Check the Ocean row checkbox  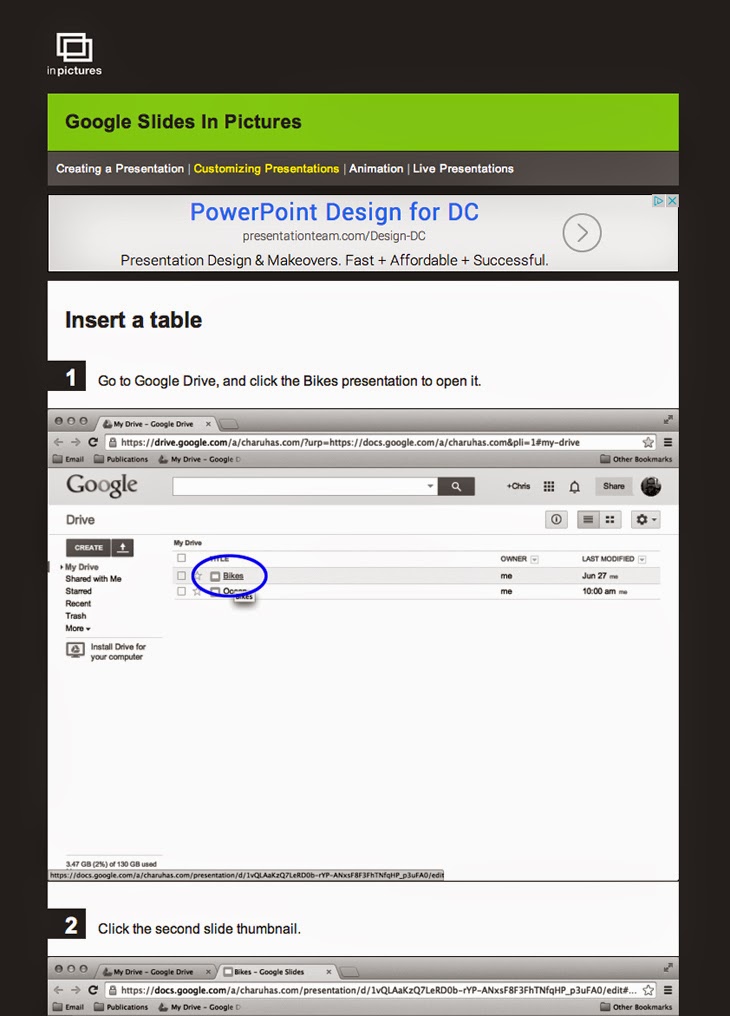181,591
